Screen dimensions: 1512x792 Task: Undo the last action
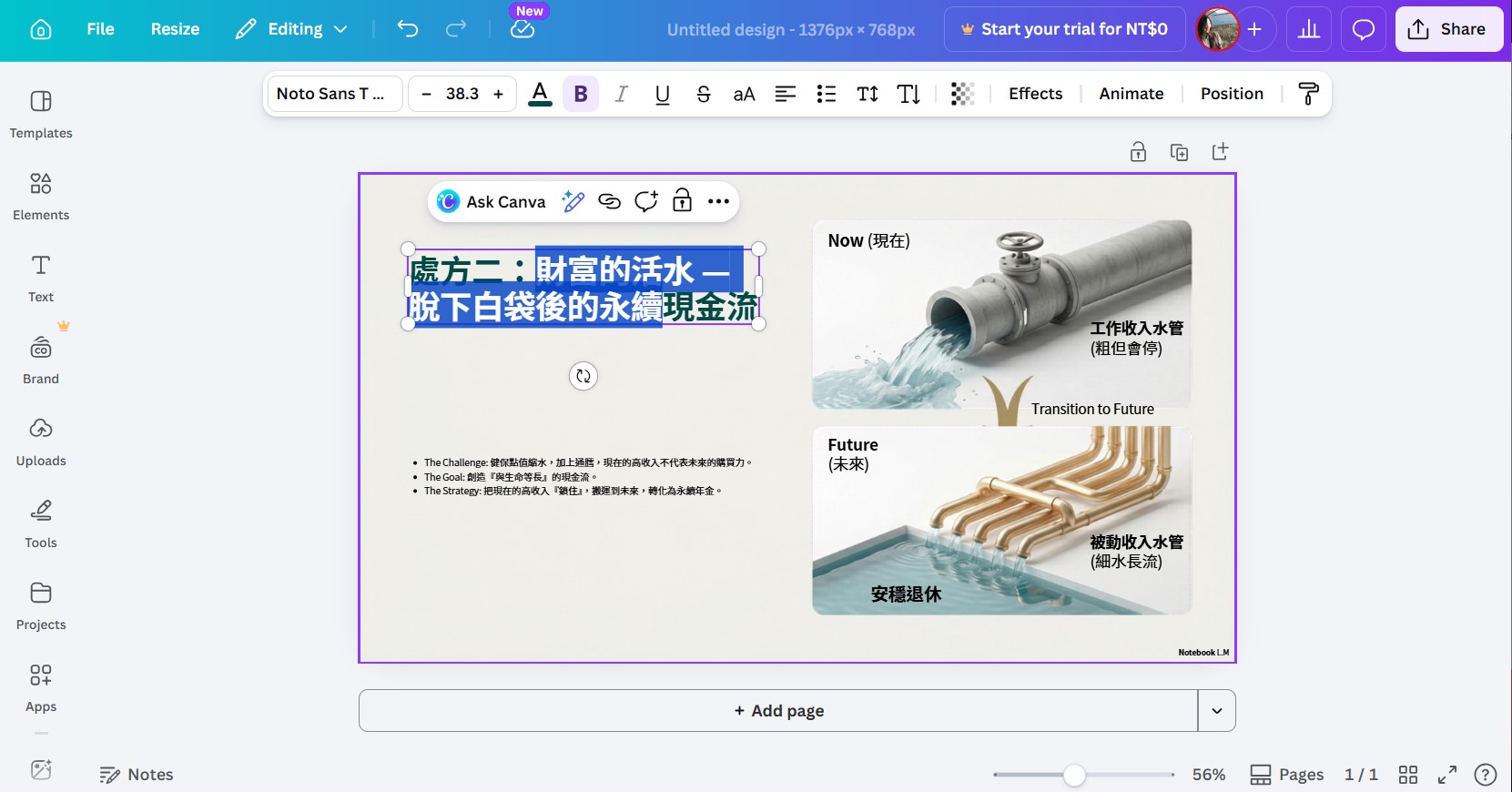(x=408, y=29)
